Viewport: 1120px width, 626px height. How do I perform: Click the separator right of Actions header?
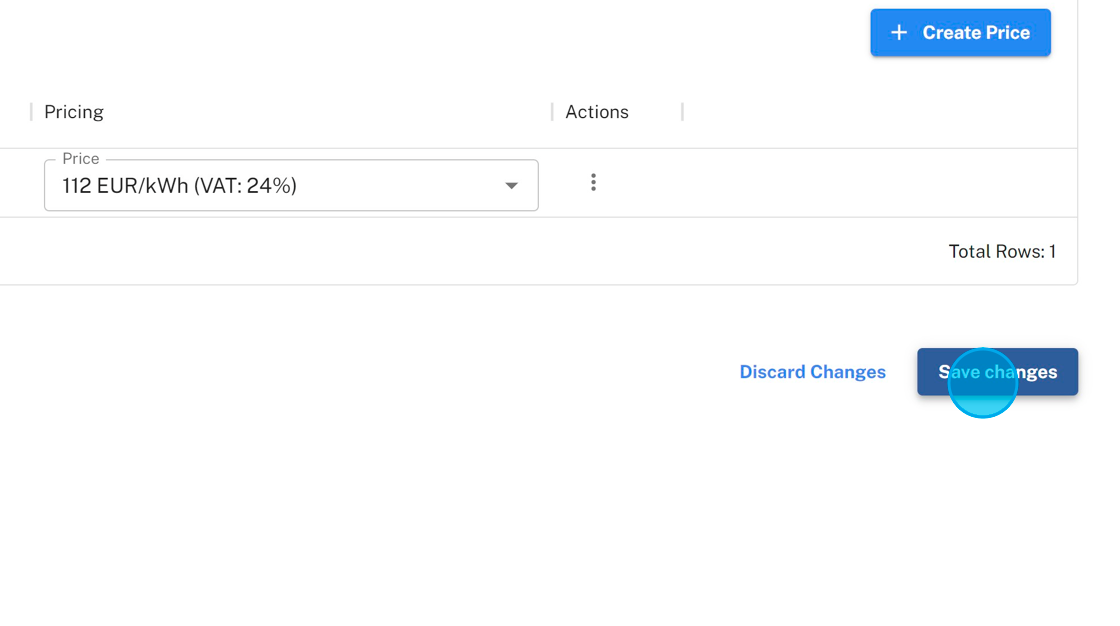(682, 112)
